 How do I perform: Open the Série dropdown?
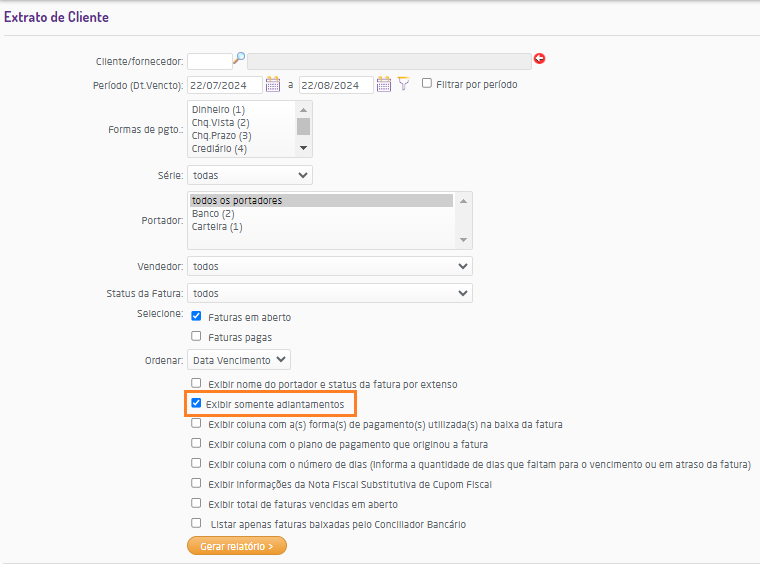[250, 175]
